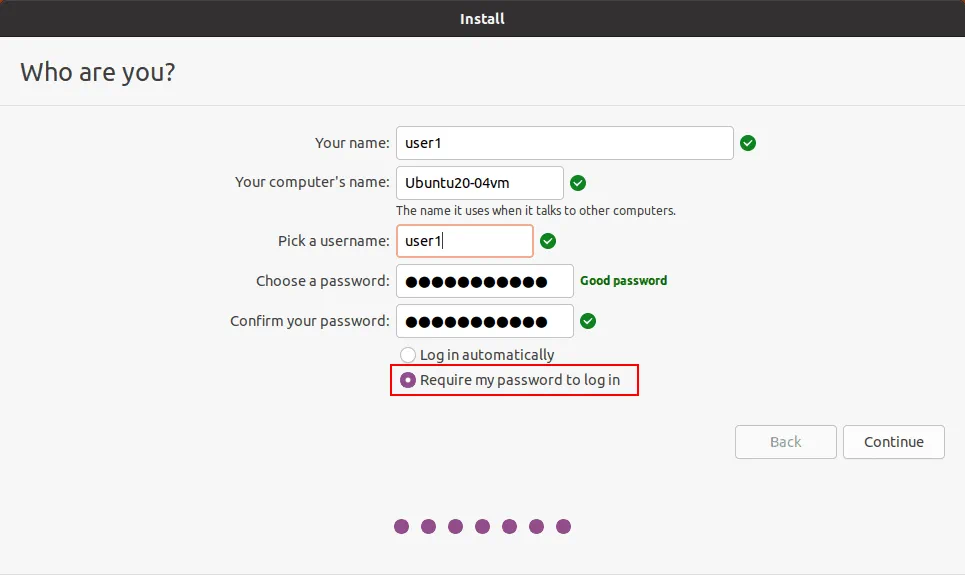Click the Back button
Viewport: 965px width, 575px height.
[x=785, y=442]
